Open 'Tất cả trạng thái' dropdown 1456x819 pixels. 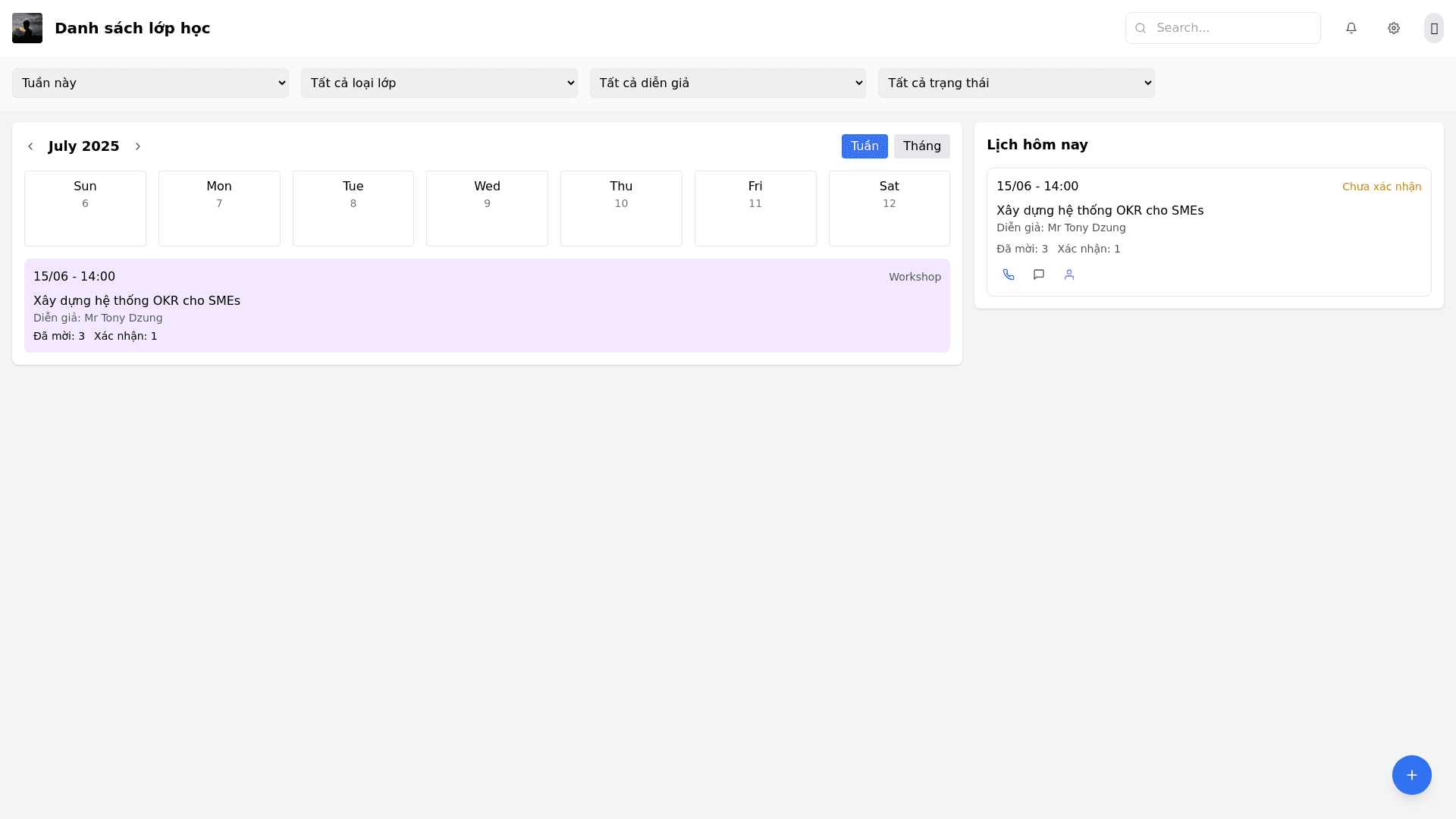pyautogui.click(x=1016, y=83)
